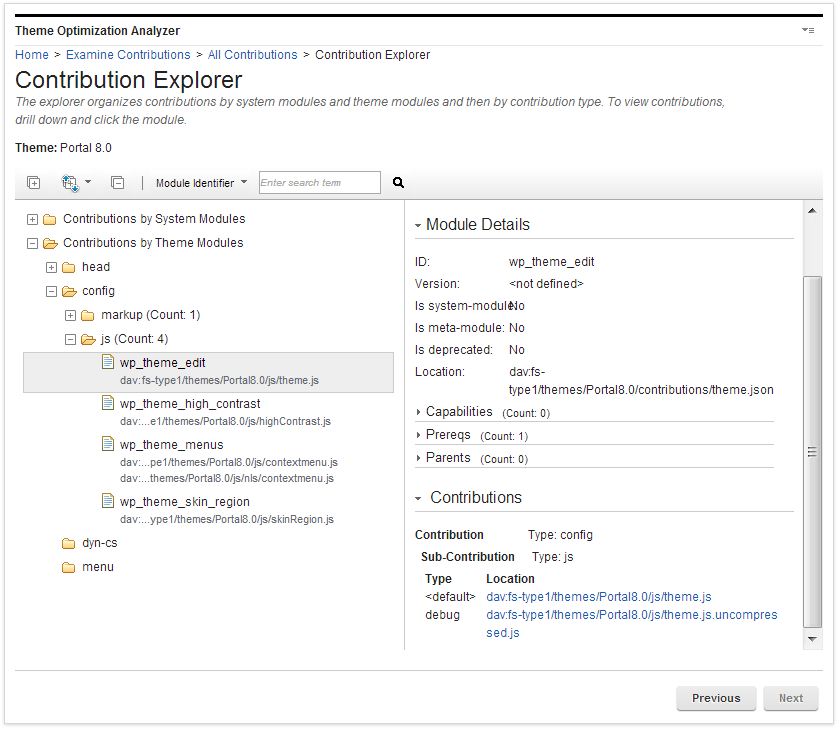Click the expand-all tree icon in toolbar
Viewport: 840px width, 730px height.
32,182
